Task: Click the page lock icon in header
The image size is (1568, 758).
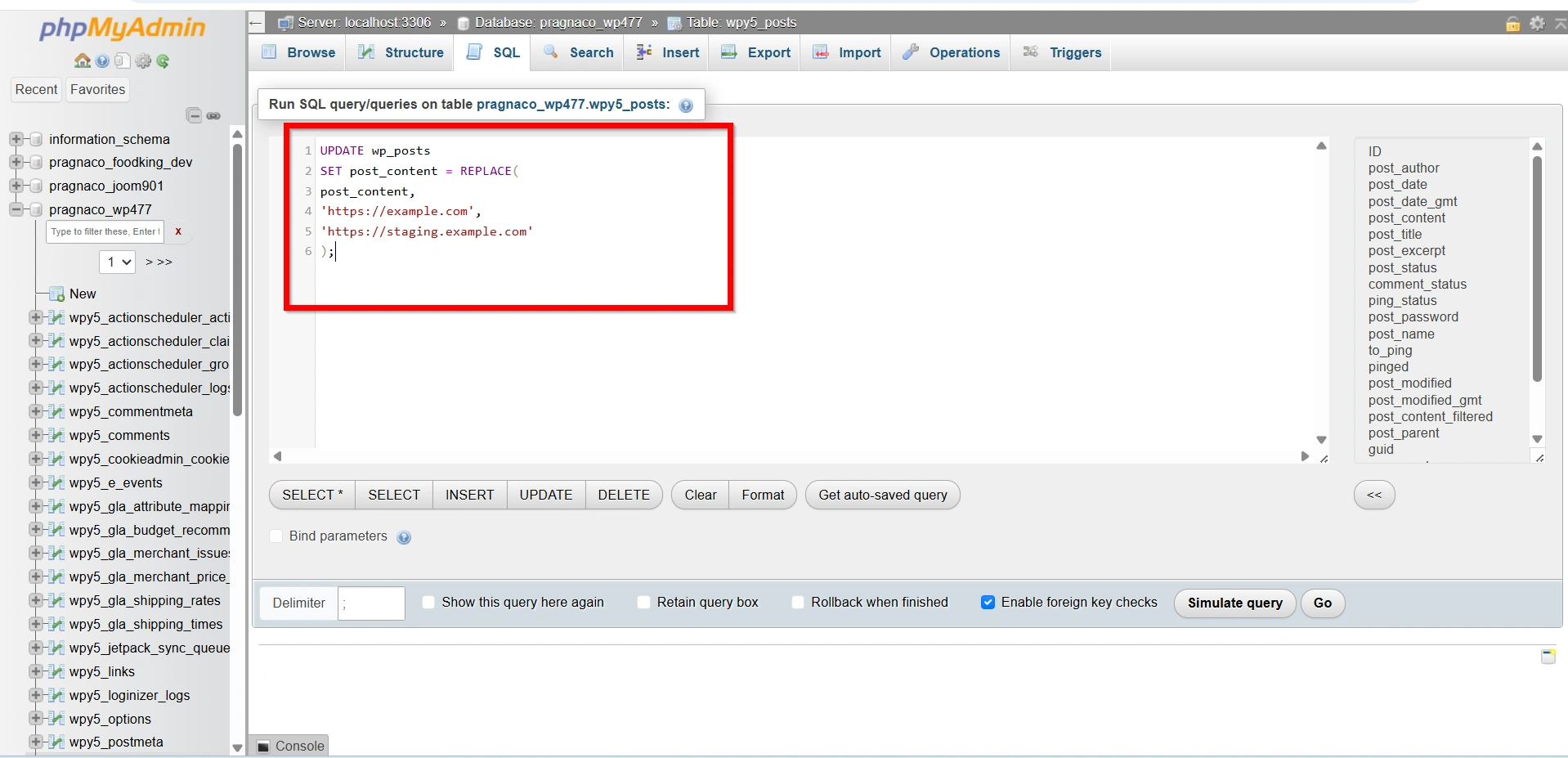Action: tap(1513, 24)
